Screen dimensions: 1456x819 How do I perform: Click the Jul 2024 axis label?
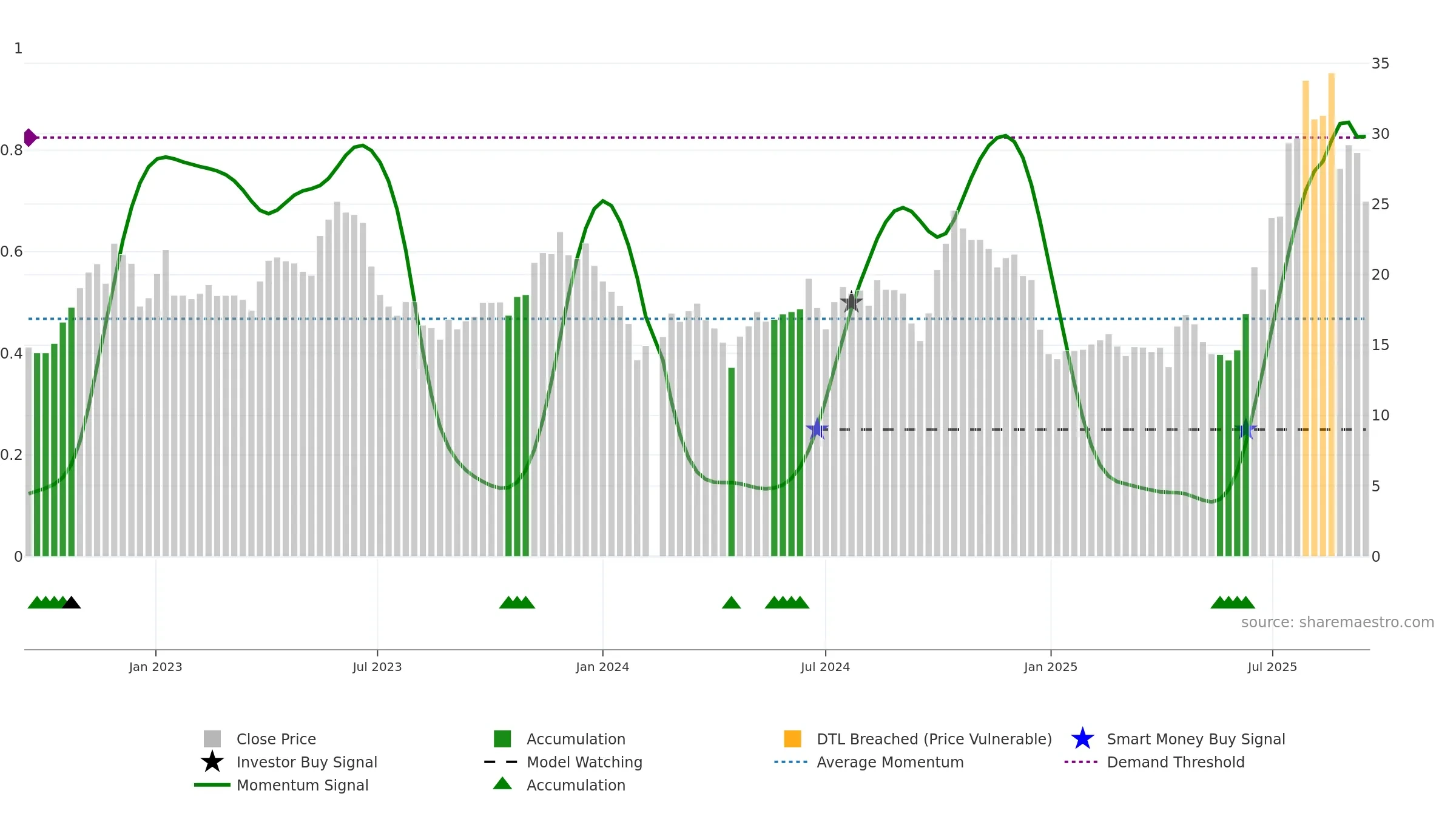(x=825, y=667)
